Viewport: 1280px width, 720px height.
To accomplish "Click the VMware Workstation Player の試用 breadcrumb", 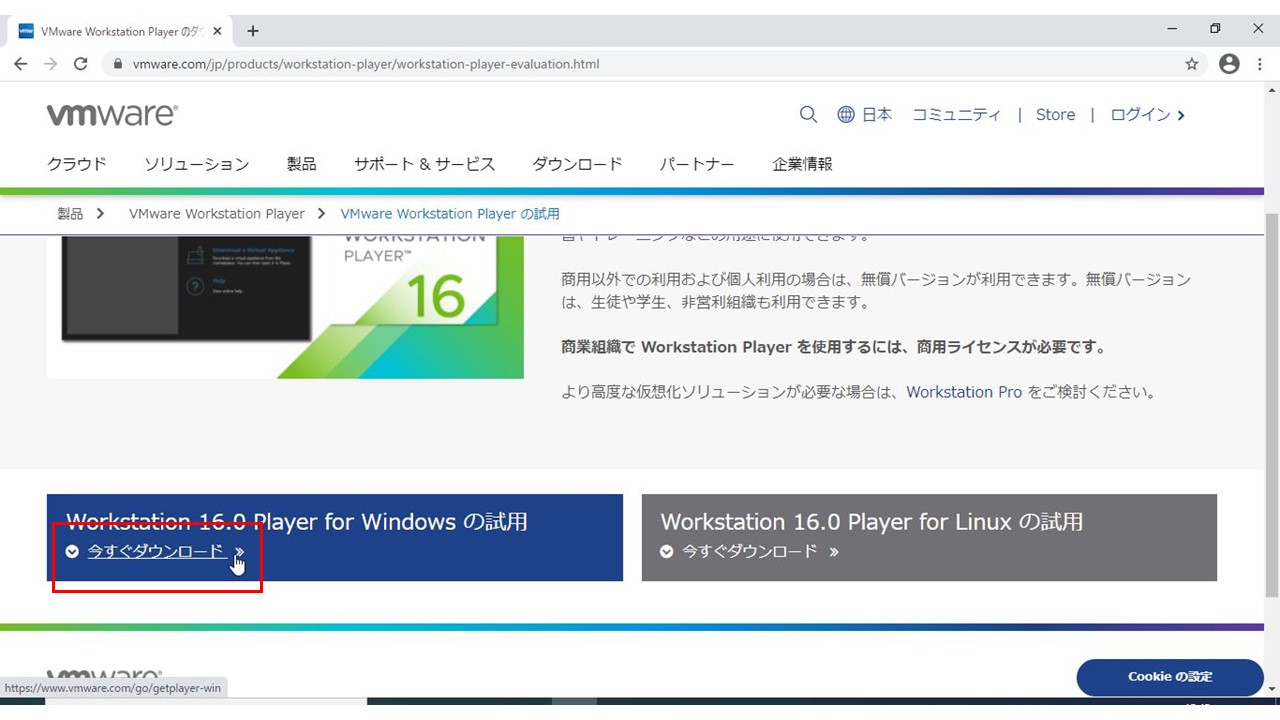I will pos(450,213).
